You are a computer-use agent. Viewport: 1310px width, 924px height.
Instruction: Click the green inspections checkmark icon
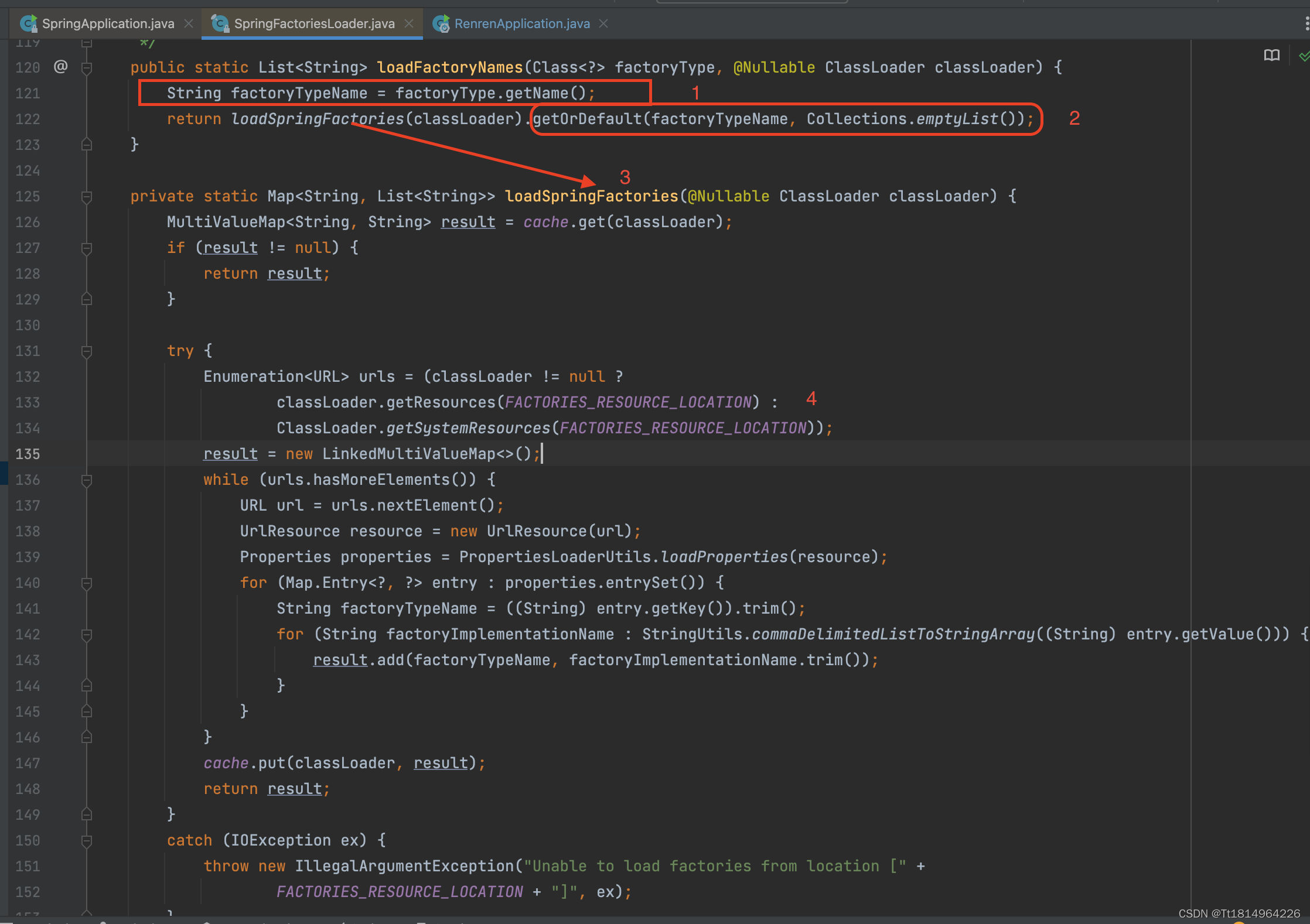tap(1304, 56)
